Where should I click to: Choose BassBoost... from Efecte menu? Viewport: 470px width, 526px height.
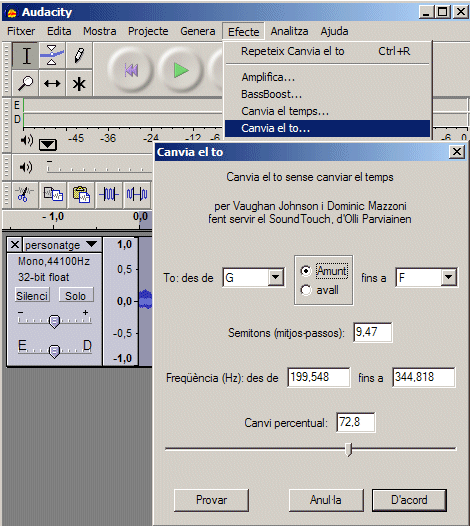[327, 94]
